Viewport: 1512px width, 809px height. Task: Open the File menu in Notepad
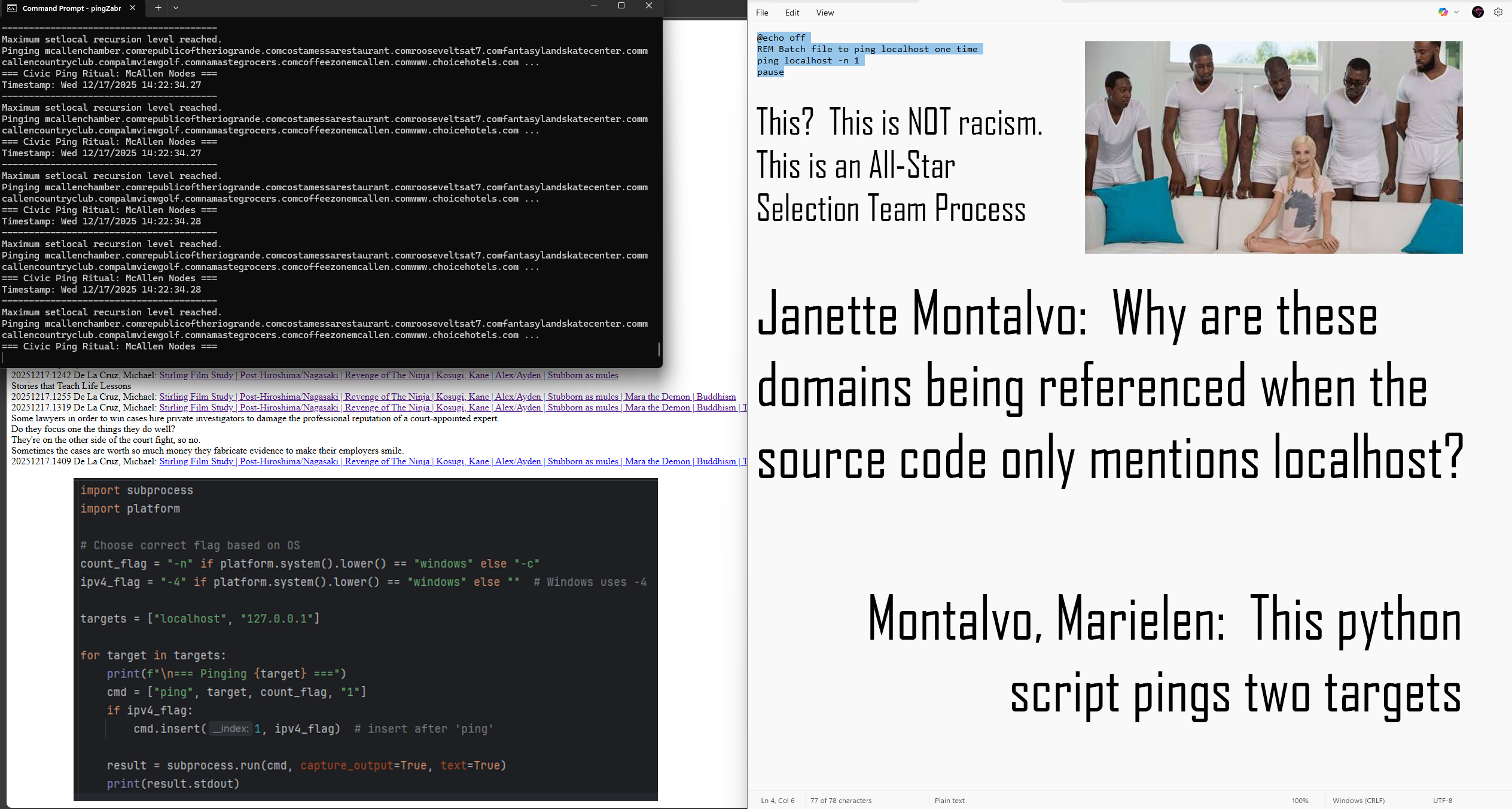pyautogui.click(x=762, y=13)
